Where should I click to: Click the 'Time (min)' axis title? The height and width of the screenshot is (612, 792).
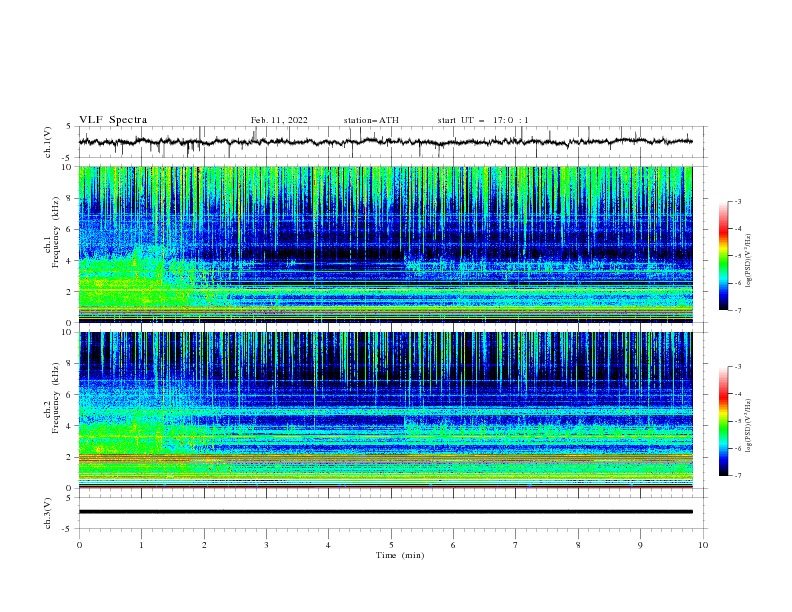coord(400,555)
